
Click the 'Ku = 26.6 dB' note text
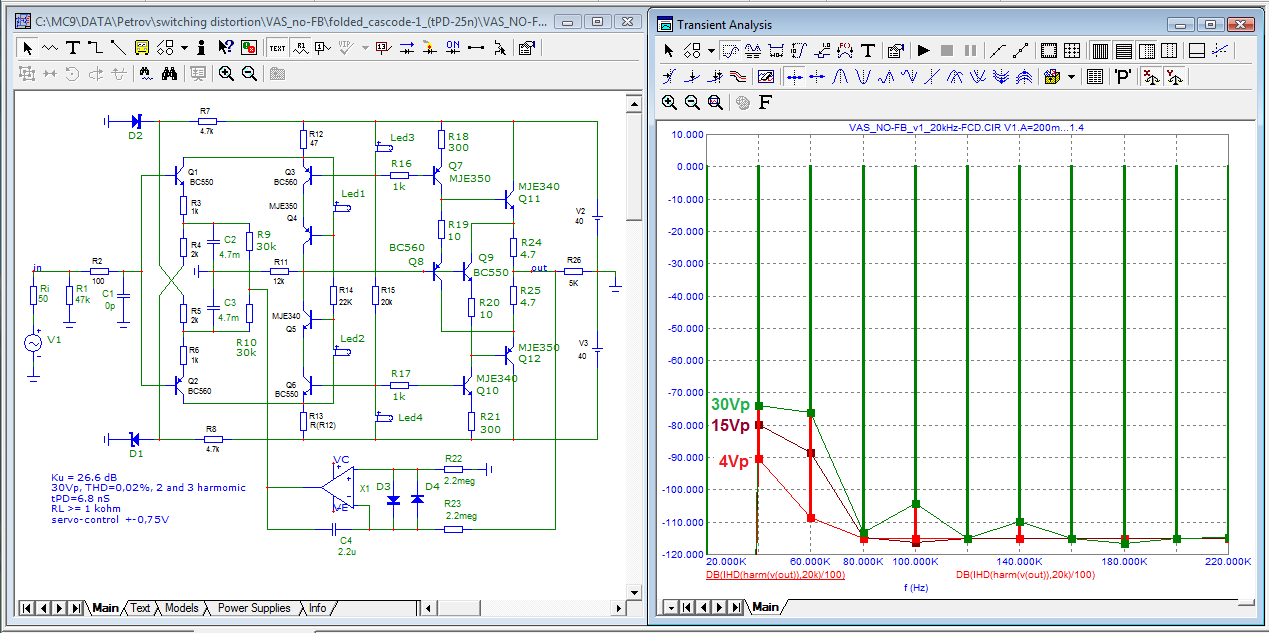pyautogui.click(x=82, y=478)
